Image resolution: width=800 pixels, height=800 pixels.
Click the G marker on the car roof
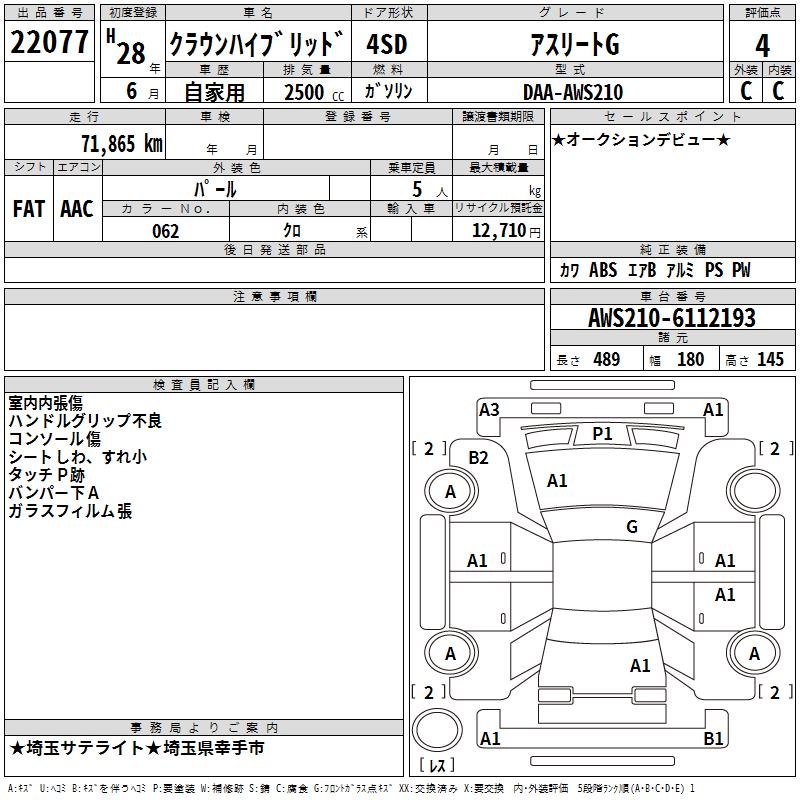[x=631, y=527]
